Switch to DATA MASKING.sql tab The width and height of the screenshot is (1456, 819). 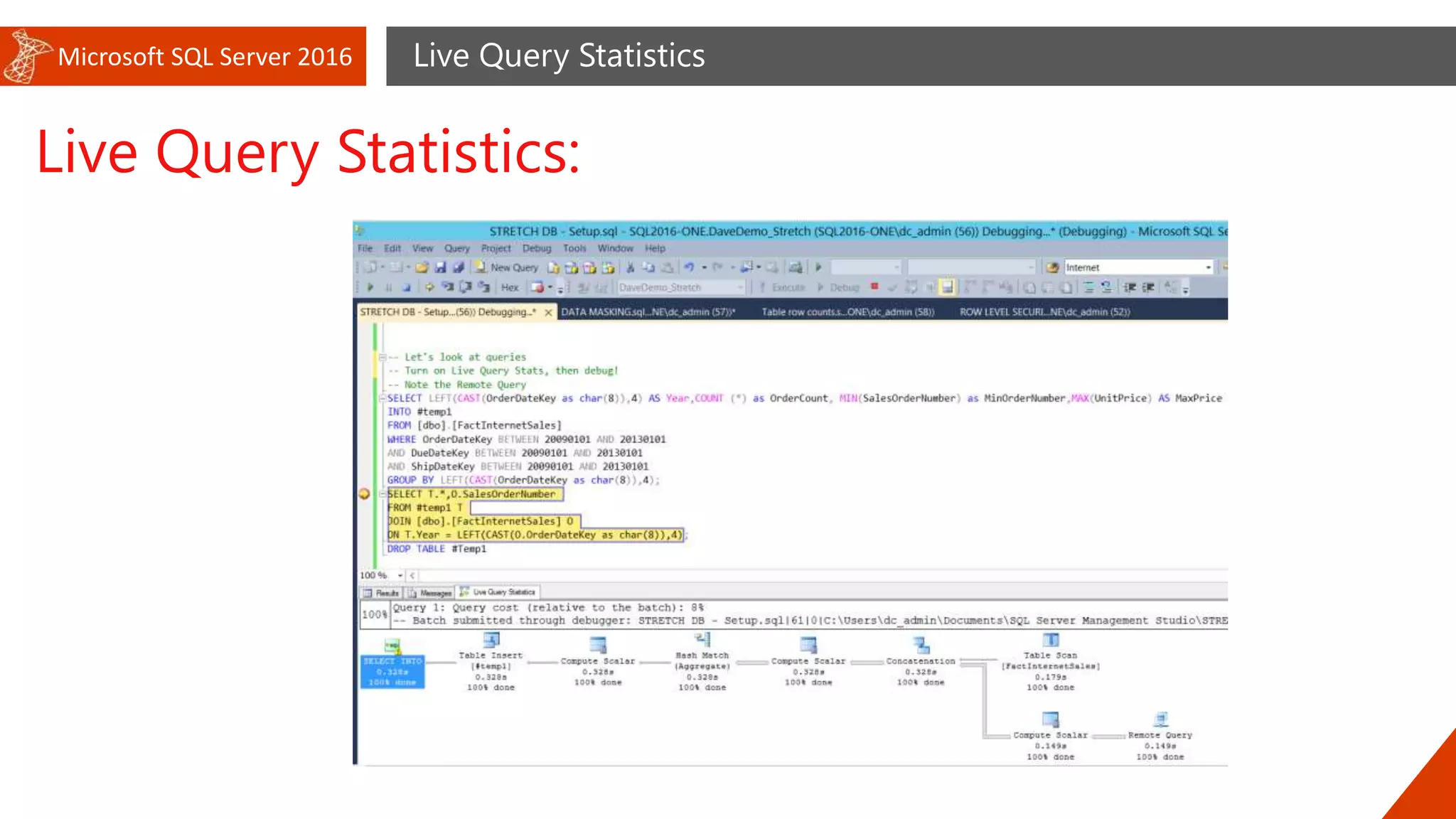point(648,312)
